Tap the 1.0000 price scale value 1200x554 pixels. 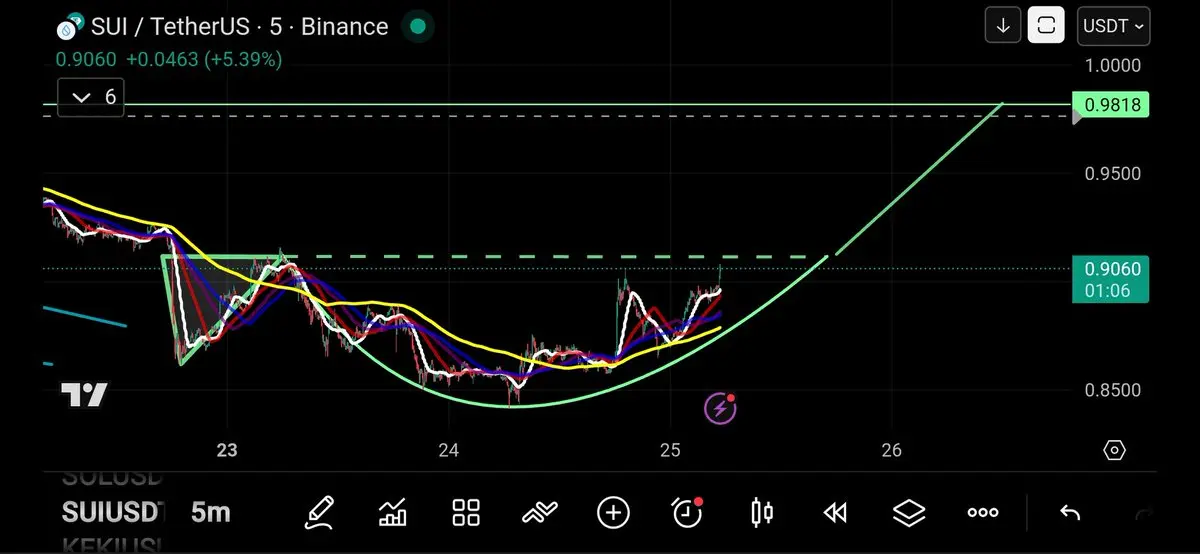(1112, 65)
